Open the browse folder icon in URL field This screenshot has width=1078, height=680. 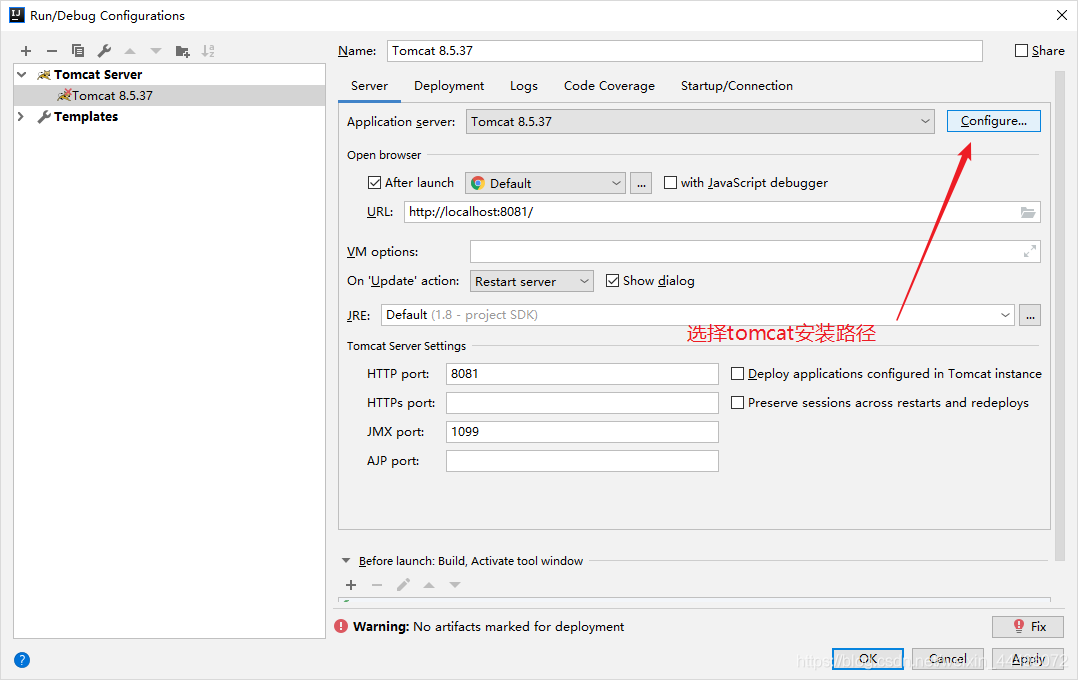(x=1028, y=212)
